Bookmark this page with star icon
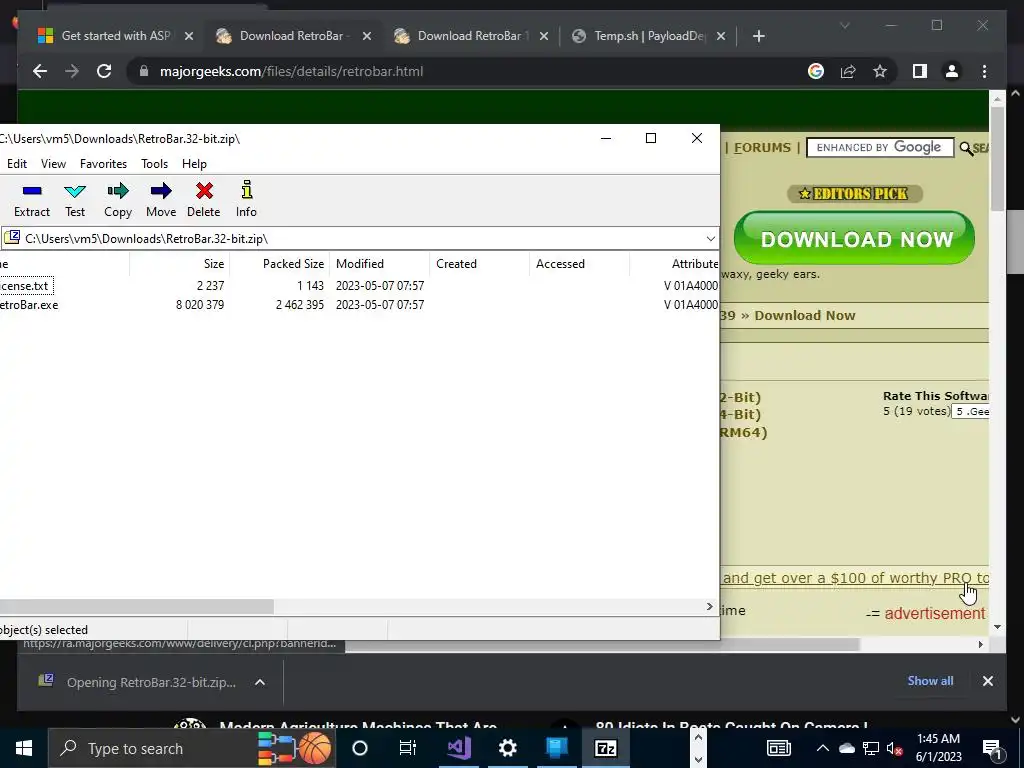1024x768 pixels. pos(880,71)
